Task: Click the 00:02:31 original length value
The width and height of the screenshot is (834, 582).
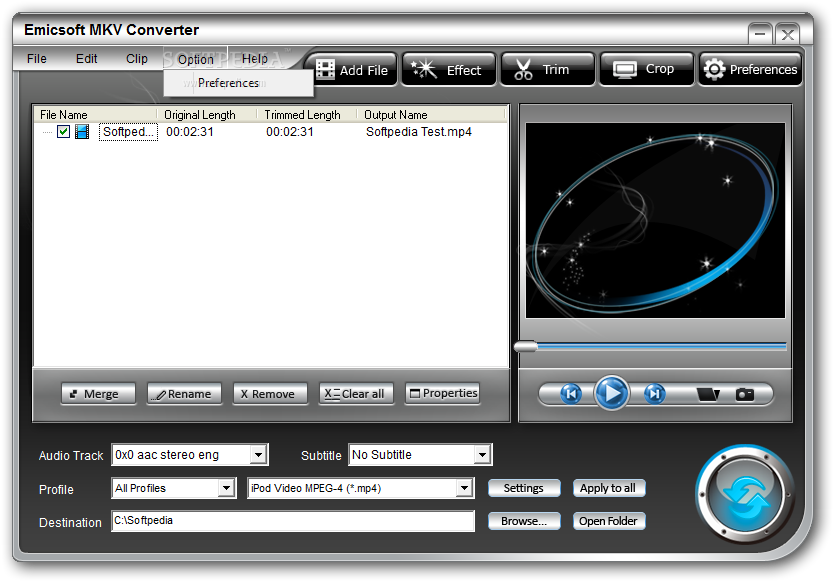Action: [x=190, y=131]
